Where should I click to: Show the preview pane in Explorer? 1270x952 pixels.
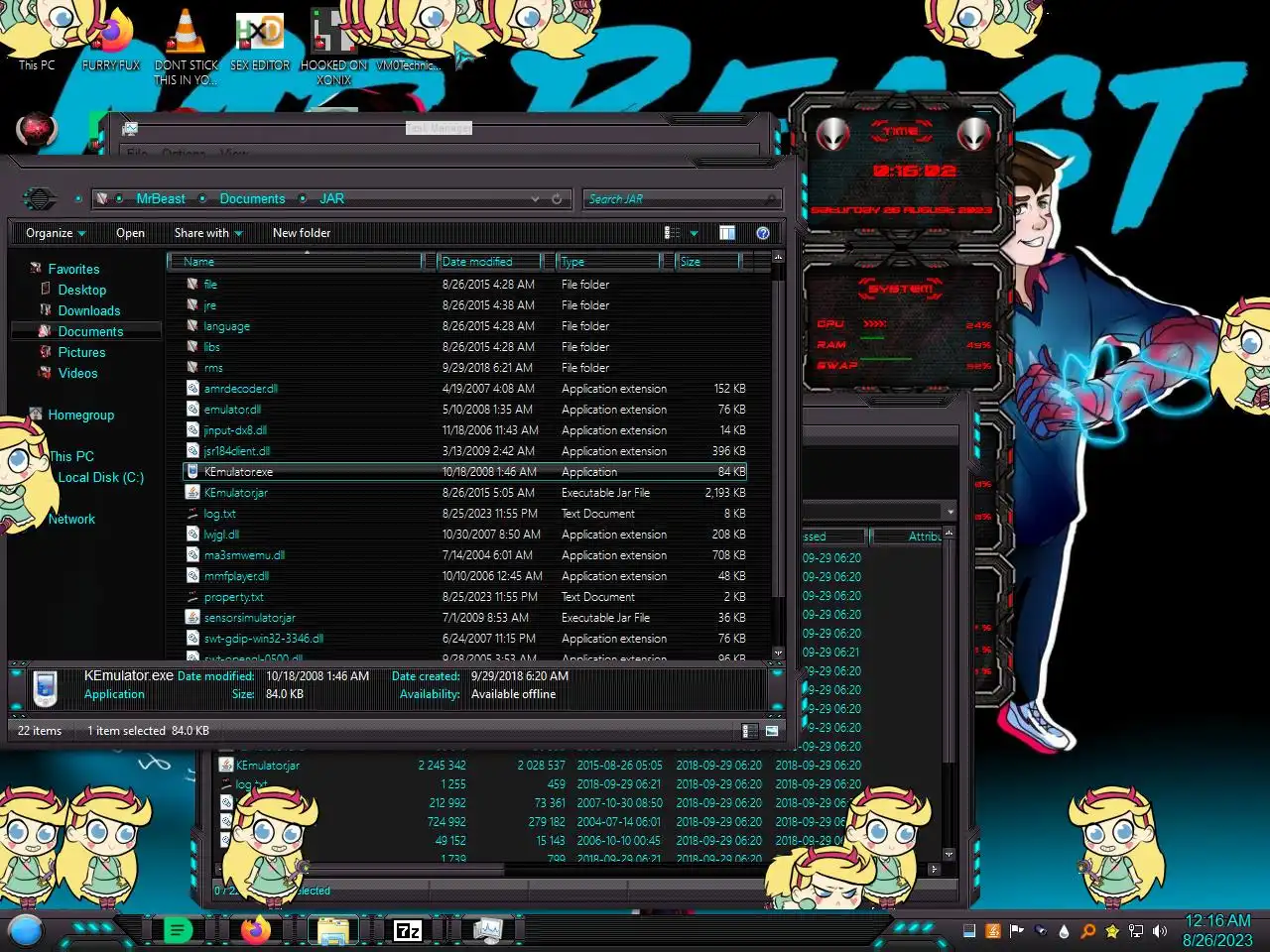[x=727, y=233]
